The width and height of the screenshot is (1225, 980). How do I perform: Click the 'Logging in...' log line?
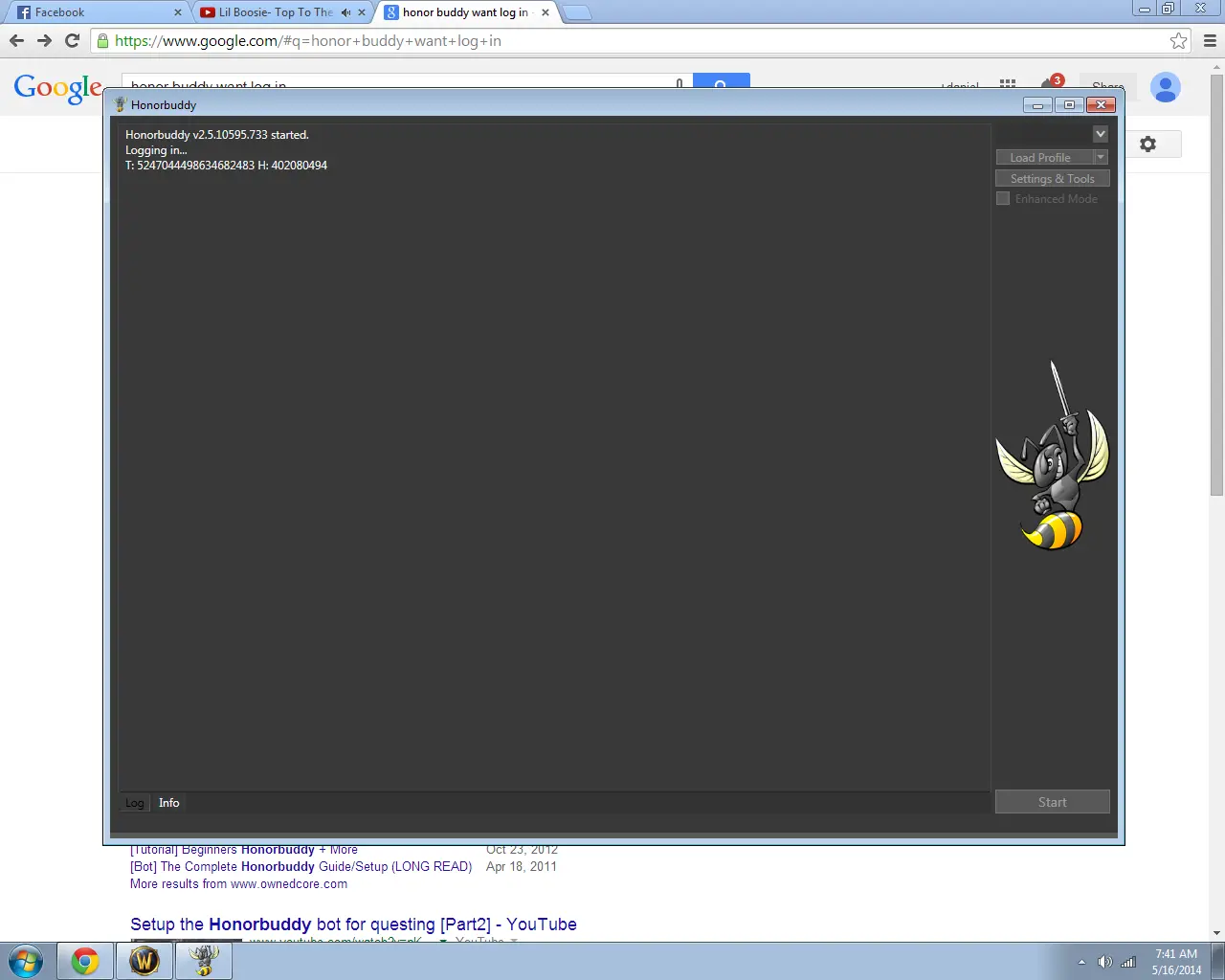pyautogui.click(x=156, y=150)
